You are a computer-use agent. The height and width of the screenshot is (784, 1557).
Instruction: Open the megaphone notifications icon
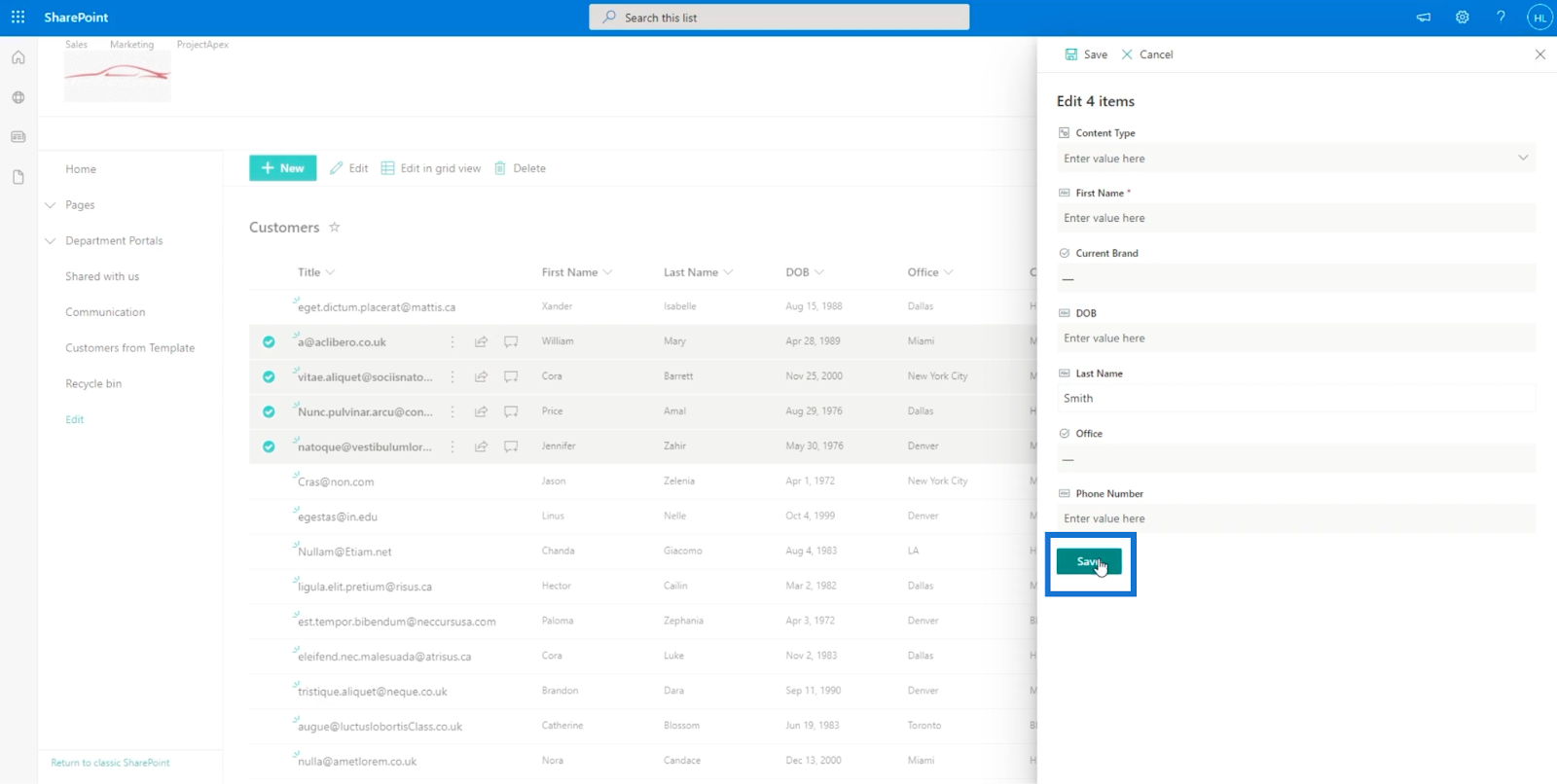pyautogui.click(x=1424, y=18)
